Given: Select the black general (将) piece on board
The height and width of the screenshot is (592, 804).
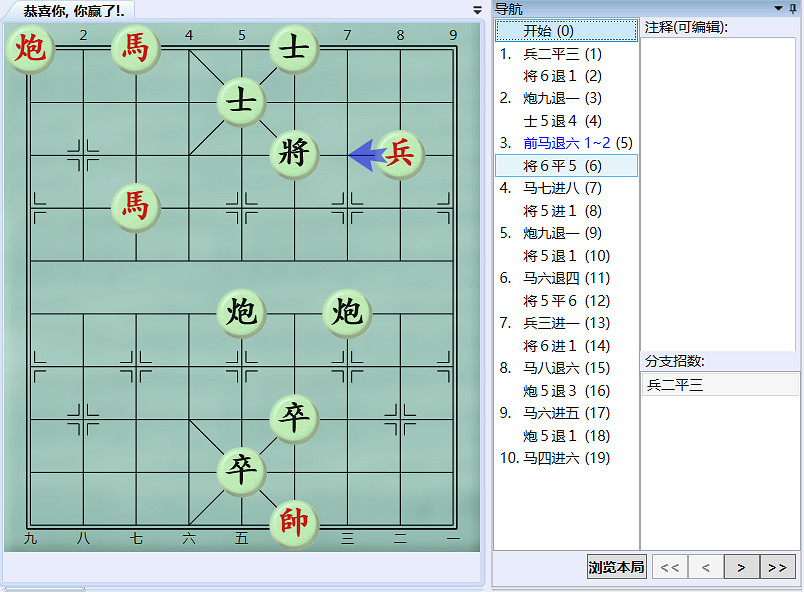Looking at the screenshot, I should (293, 154).
